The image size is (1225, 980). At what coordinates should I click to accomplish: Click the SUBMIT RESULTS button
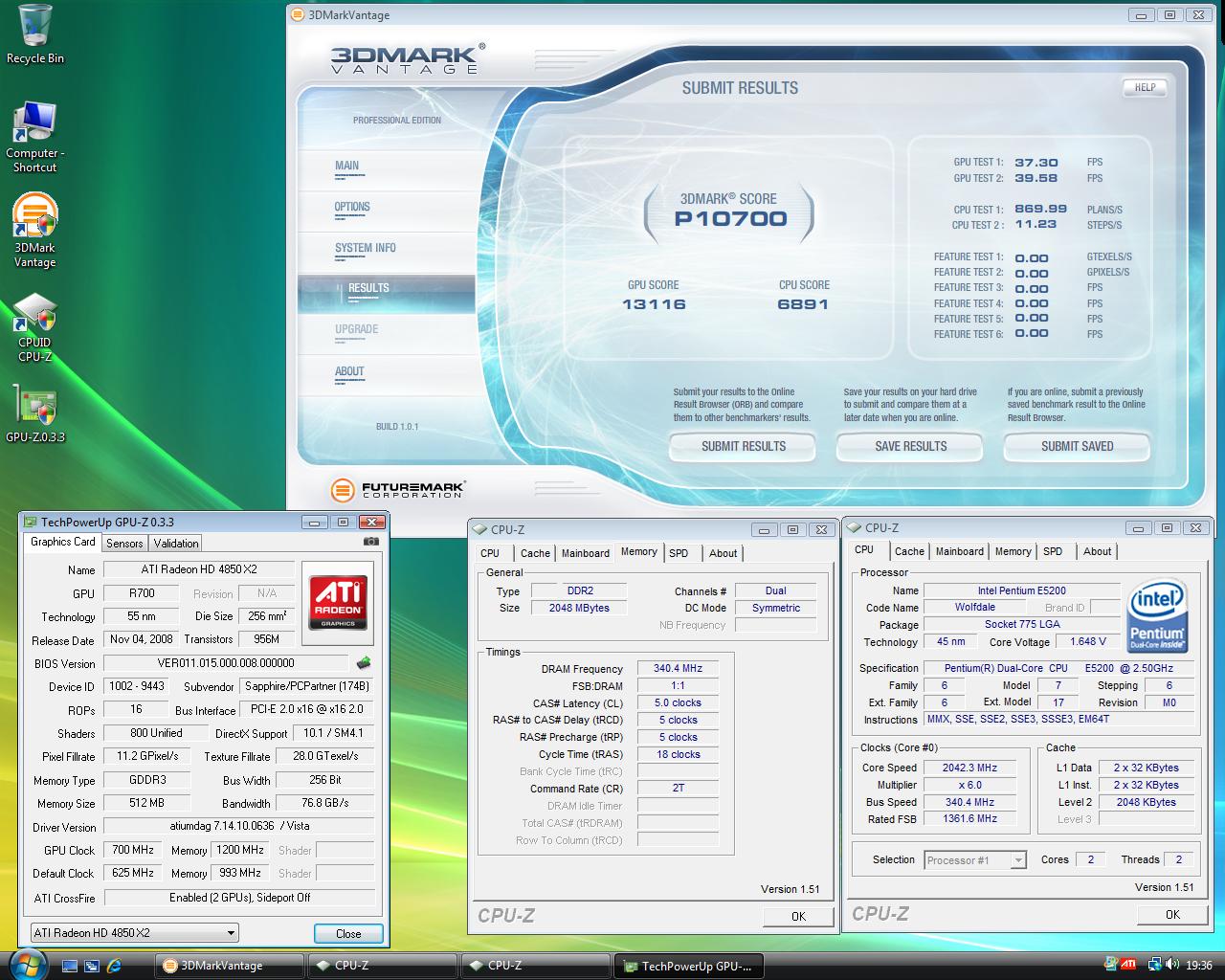743,446
